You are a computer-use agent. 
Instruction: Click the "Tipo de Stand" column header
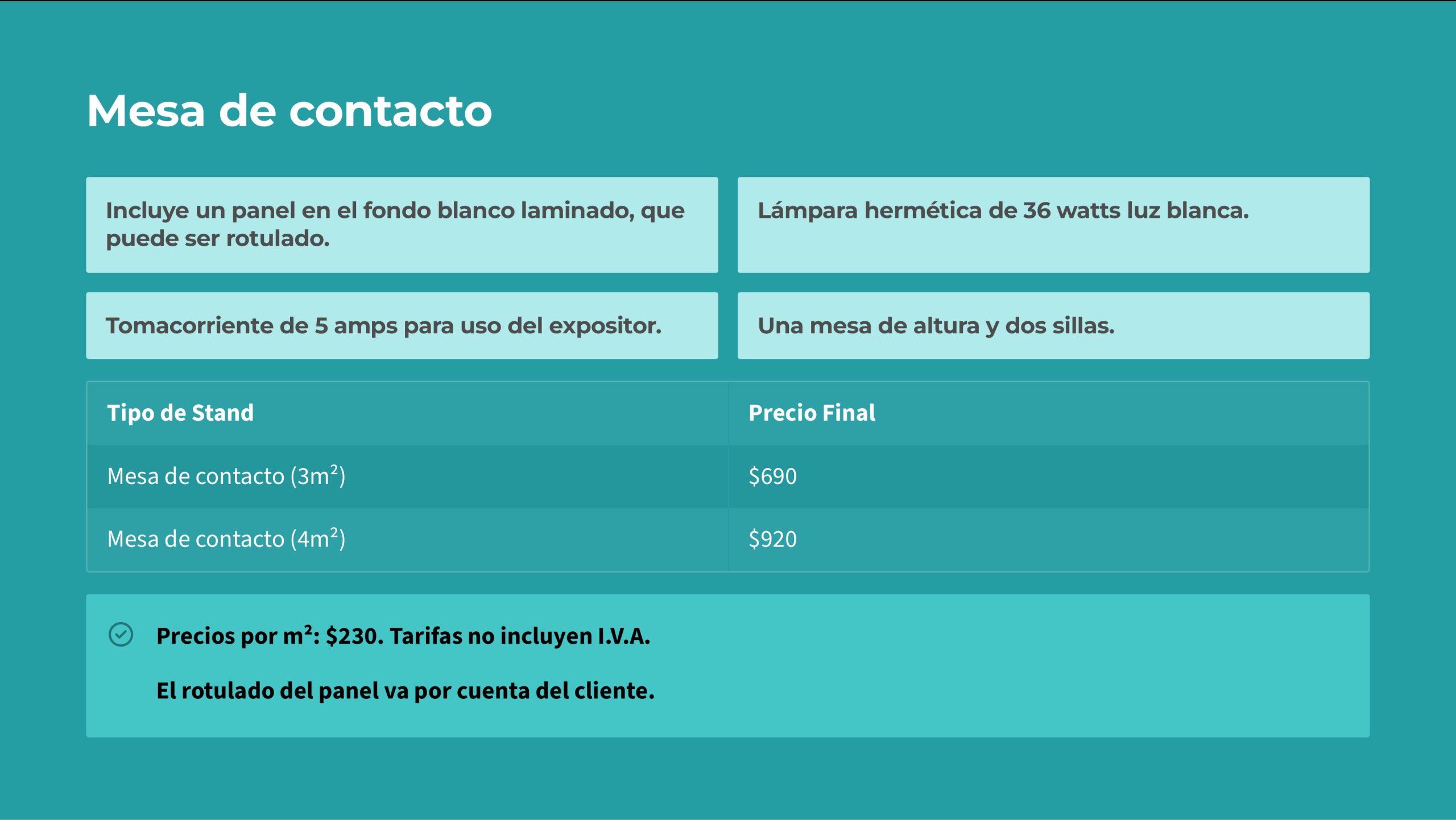pyautogui.click(x=180, y=413)
